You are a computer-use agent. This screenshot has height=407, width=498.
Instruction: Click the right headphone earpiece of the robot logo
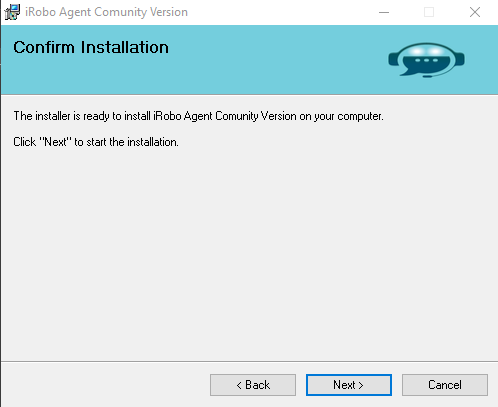[460, 59]
